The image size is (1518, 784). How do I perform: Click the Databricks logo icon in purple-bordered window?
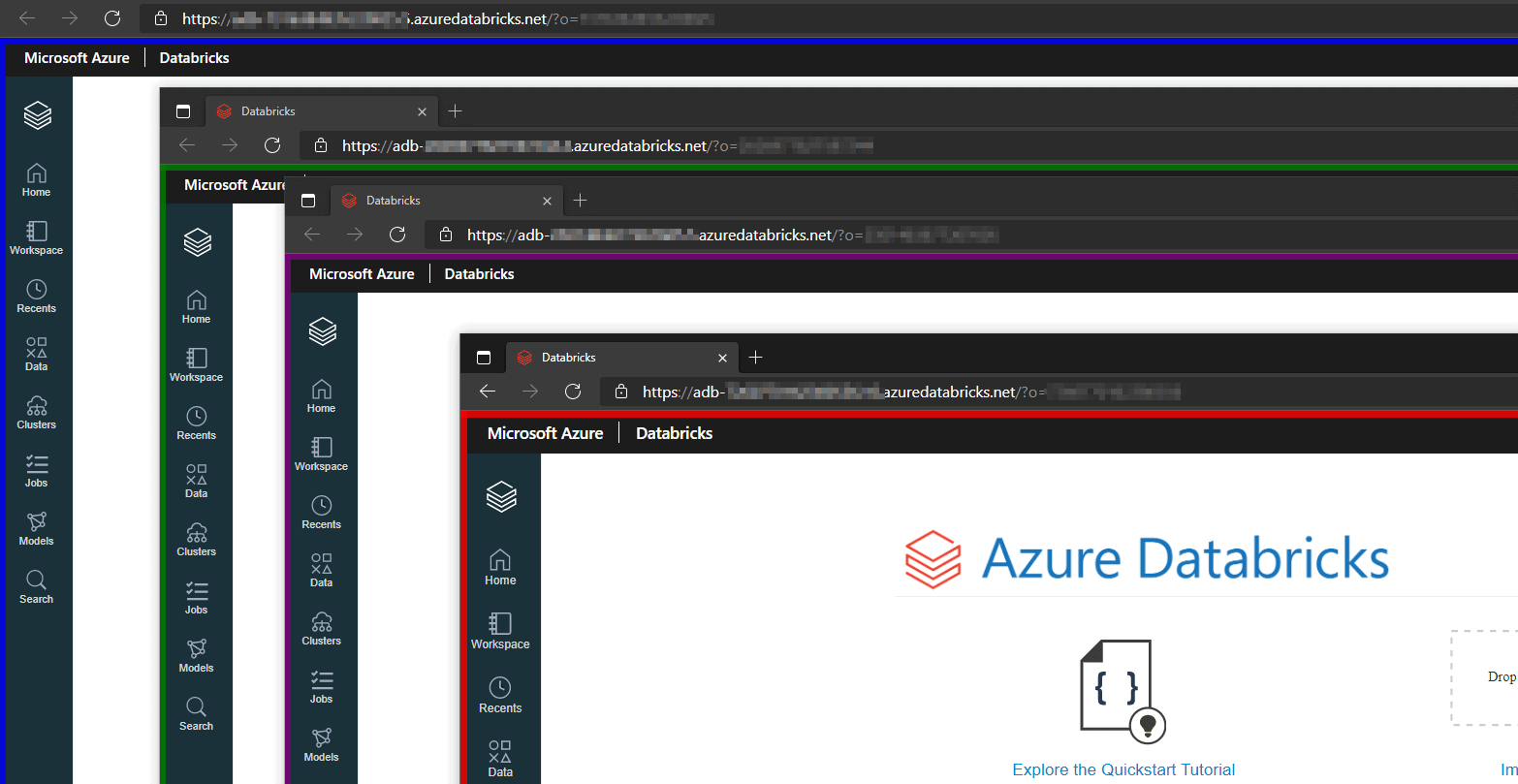pyautogui.click(x=322, y=331)
